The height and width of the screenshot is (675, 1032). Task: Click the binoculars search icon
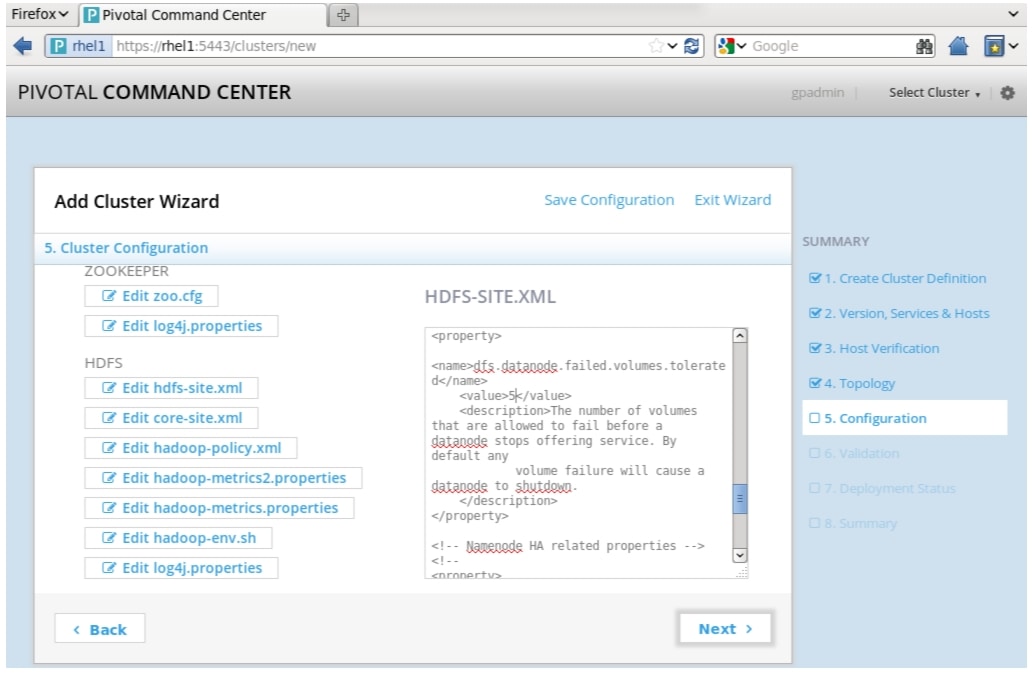(x=924, y=46)
